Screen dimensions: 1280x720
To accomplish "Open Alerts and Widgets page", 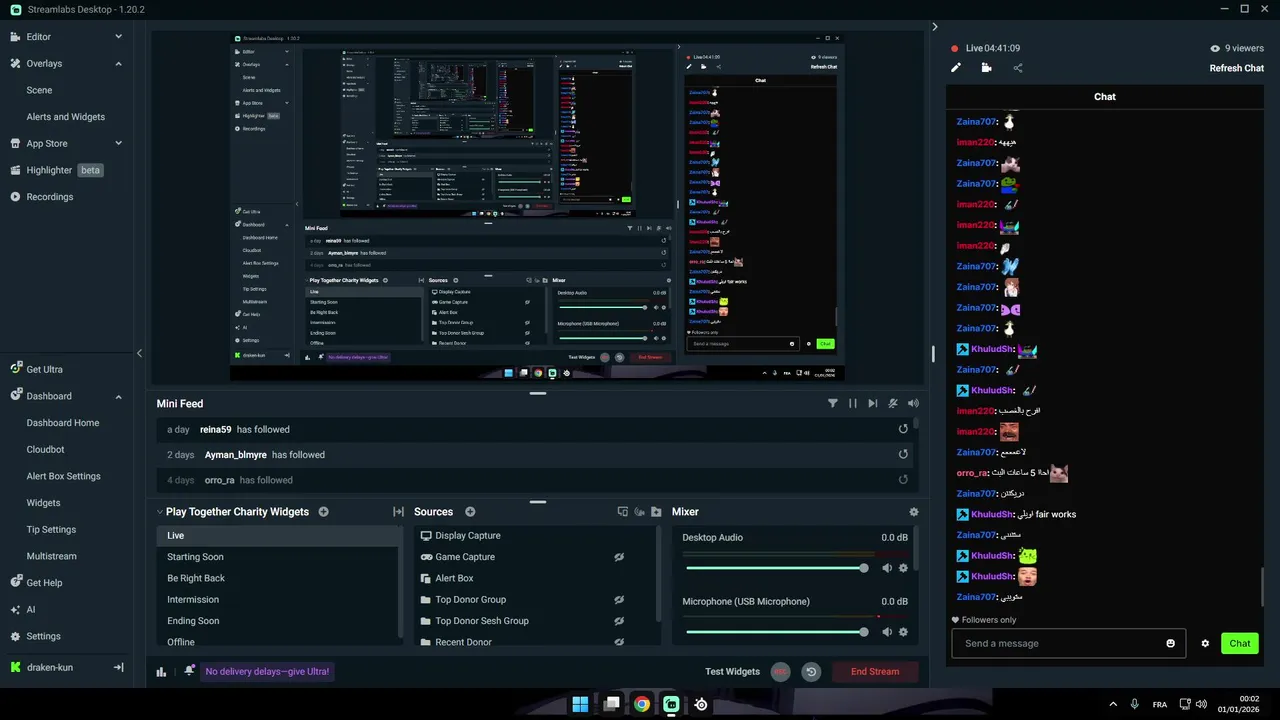I will click(x=65, y=117).
